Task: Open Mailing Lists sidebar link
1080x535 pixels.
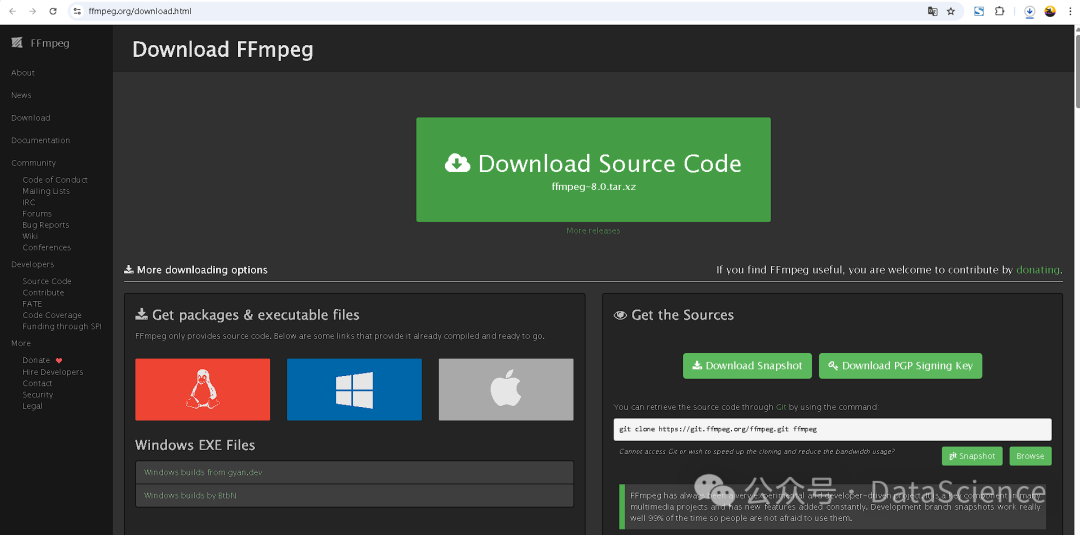Action: (x=46, y=191)
